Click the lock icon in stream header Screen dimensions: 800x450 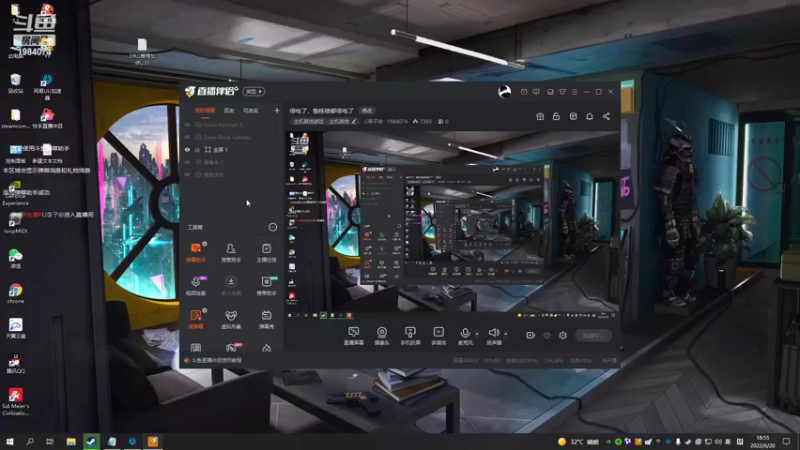556,116
